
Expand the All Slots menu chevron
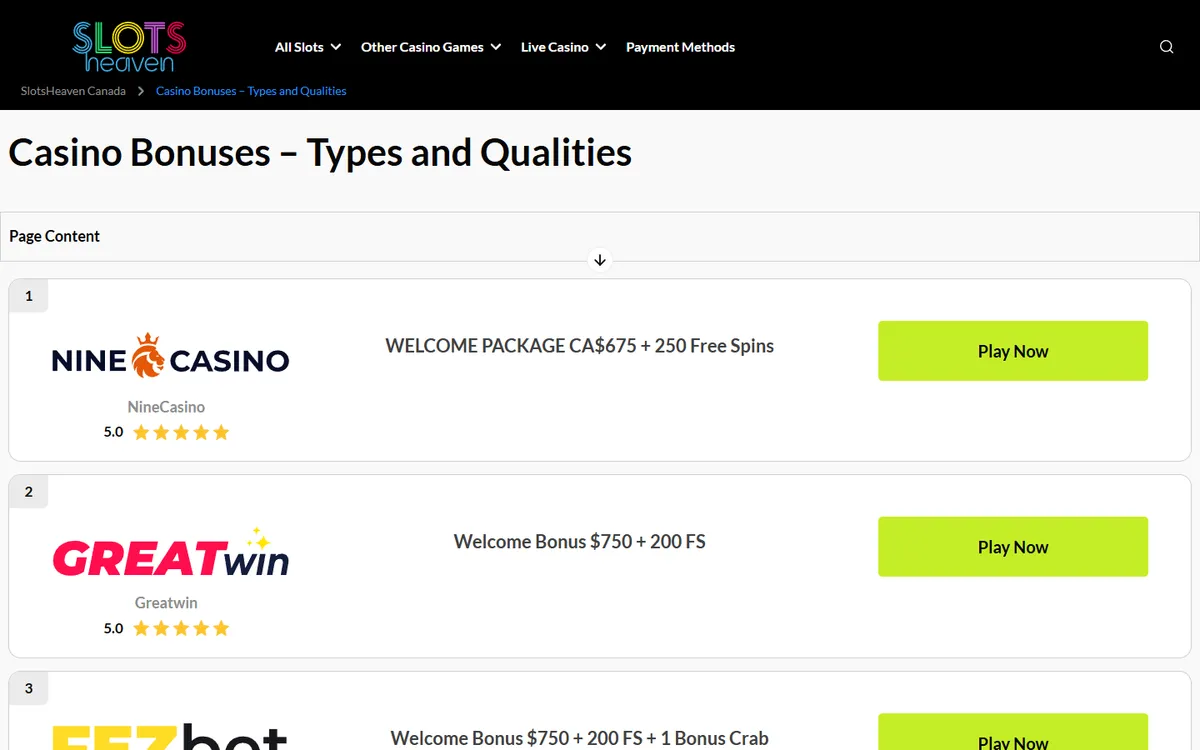[x=336, y=47]
